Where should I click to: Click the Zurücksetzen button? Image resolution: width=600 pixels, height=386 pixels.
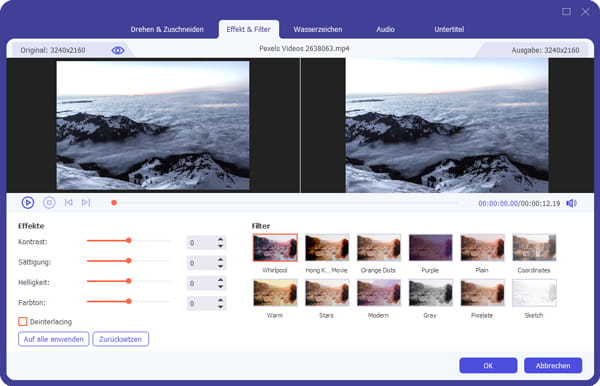coord(121,339)
